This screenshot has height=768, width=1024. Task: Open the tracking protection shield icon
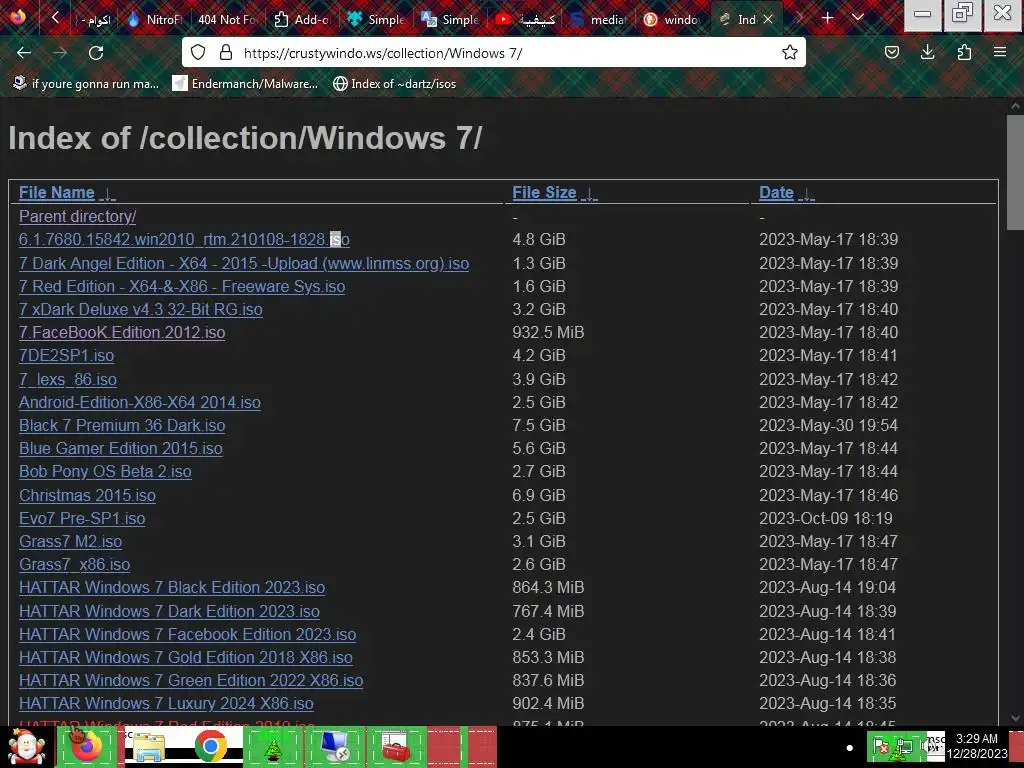pos(198,53)
